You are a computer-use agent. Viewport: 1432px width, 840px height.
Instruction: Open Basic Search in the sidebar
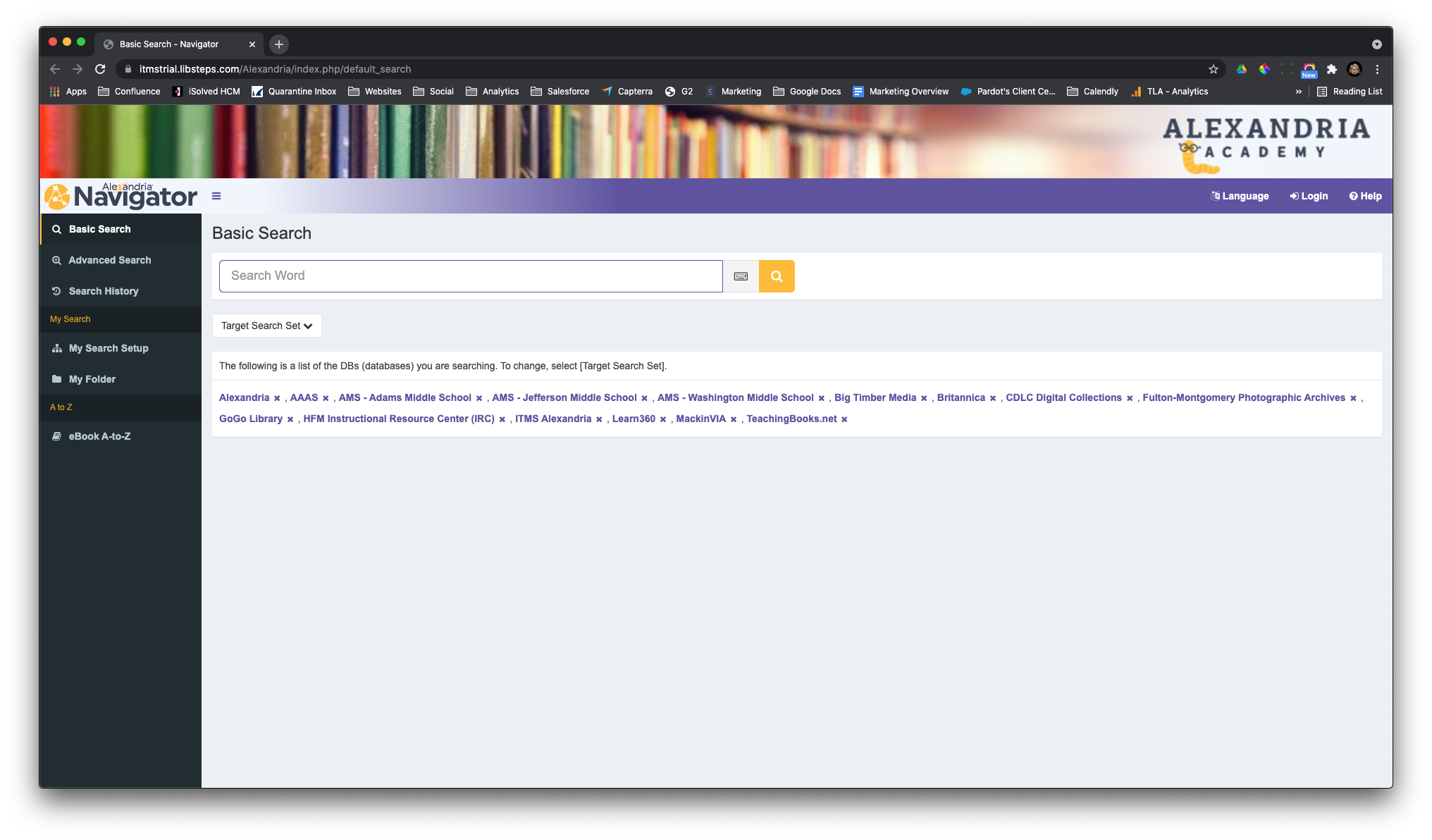point(121,229)
